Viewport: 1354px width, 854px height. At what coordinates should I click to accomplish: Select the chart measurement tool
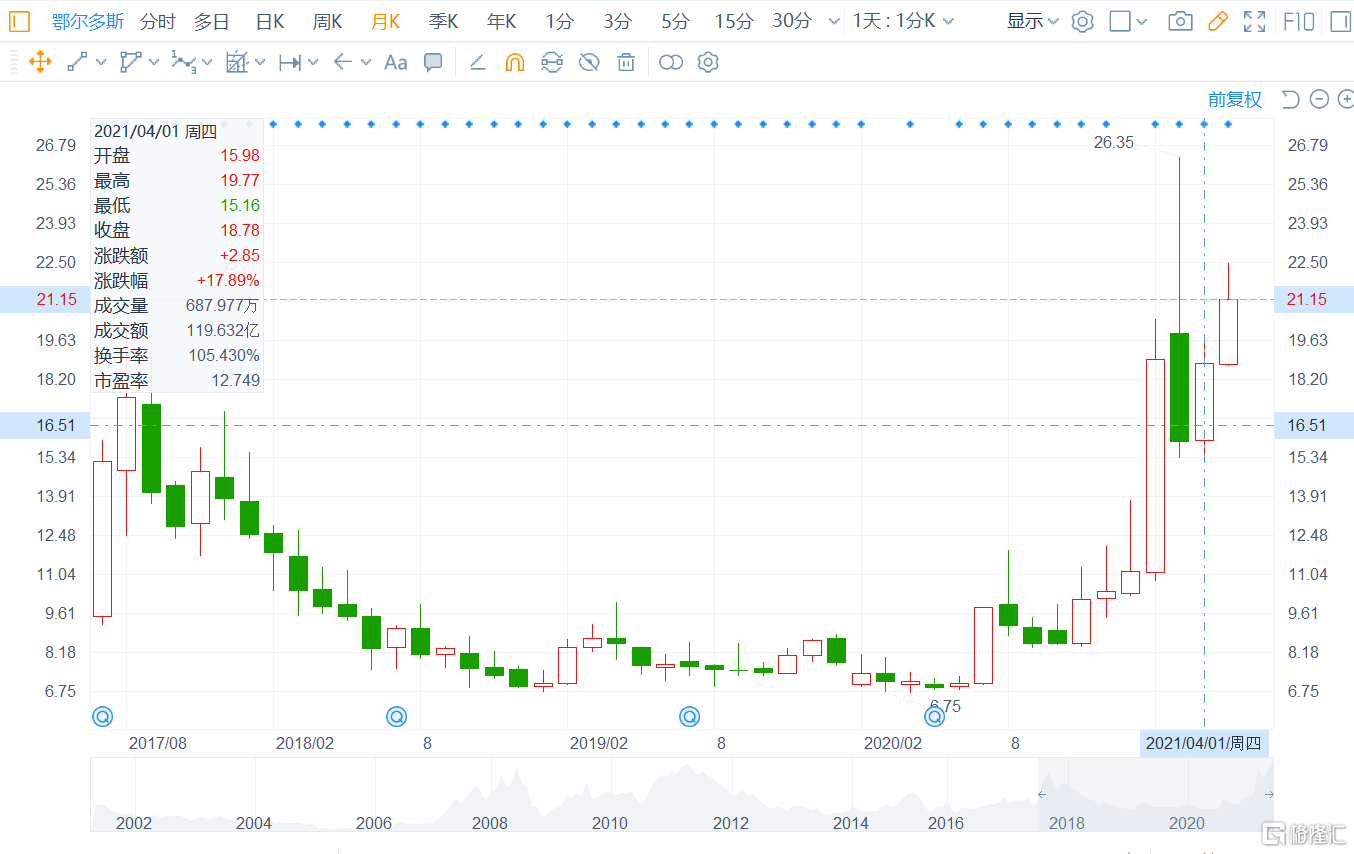pos(237,62)
